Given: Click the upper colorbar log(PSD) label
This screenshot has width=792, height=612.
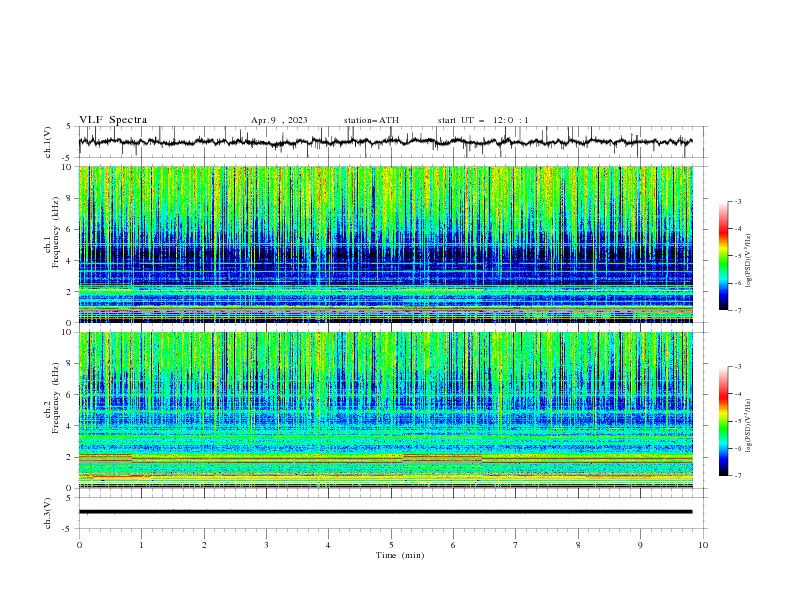Looking at the screenshot, I should pyautogui.click(x=748, y=261).
